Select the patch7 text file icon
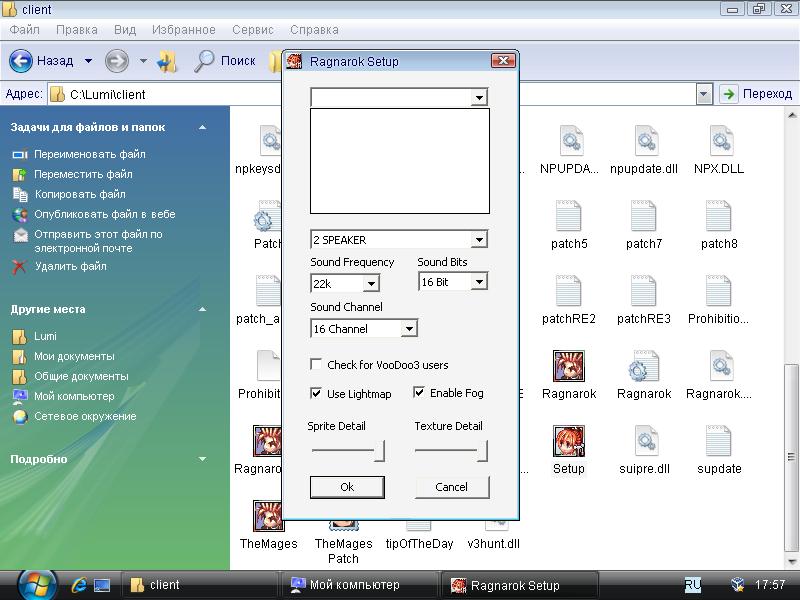Screen dimensions: 800x600 pyautogui.click(x=643, y=215)
